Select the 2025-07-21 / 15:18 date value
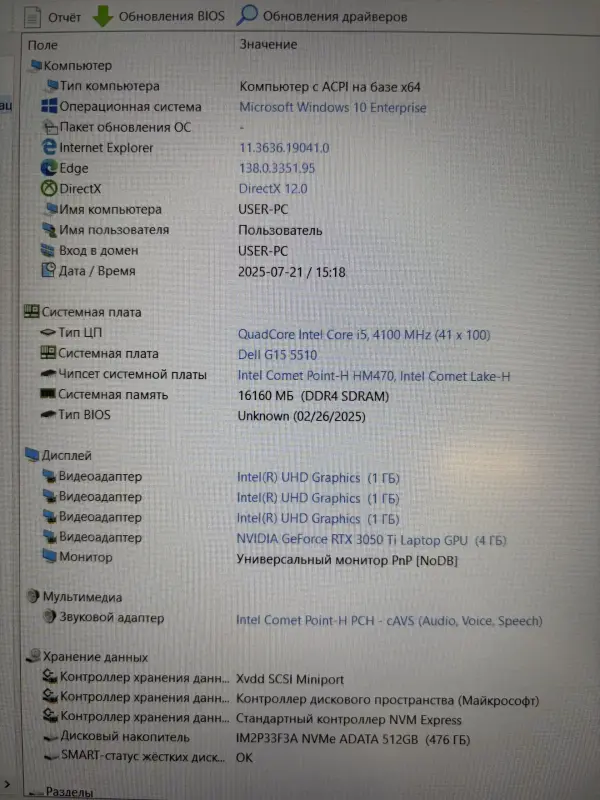 (x=292, y=272)
